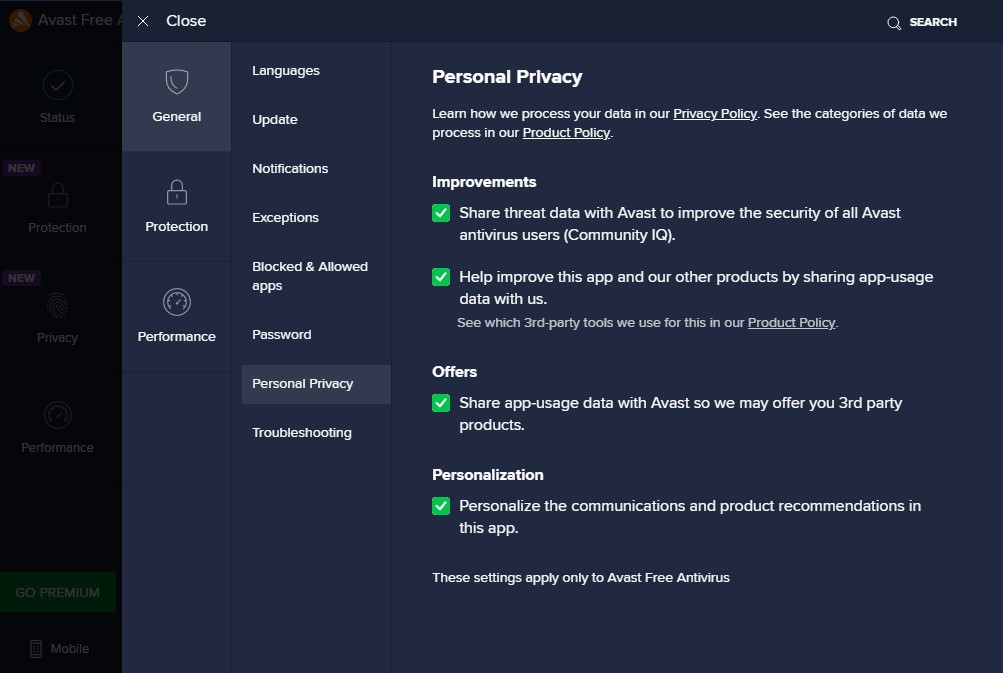This screenshot has height=673, width=1003.
Task: Uncheck 3rd party product offers checkbox
Action: tap(441, 403)
